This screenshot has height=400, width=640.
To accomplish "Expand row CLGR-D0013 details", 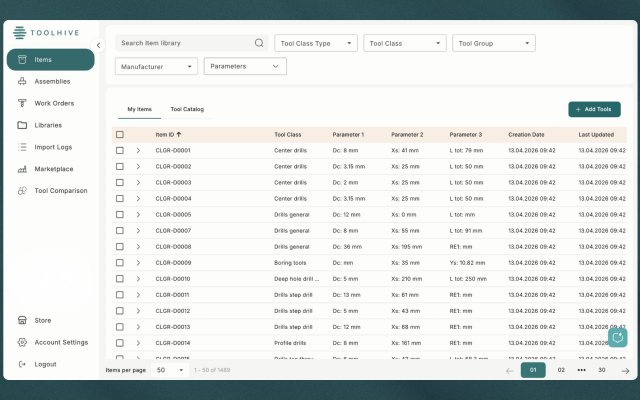I will [138, 327].
